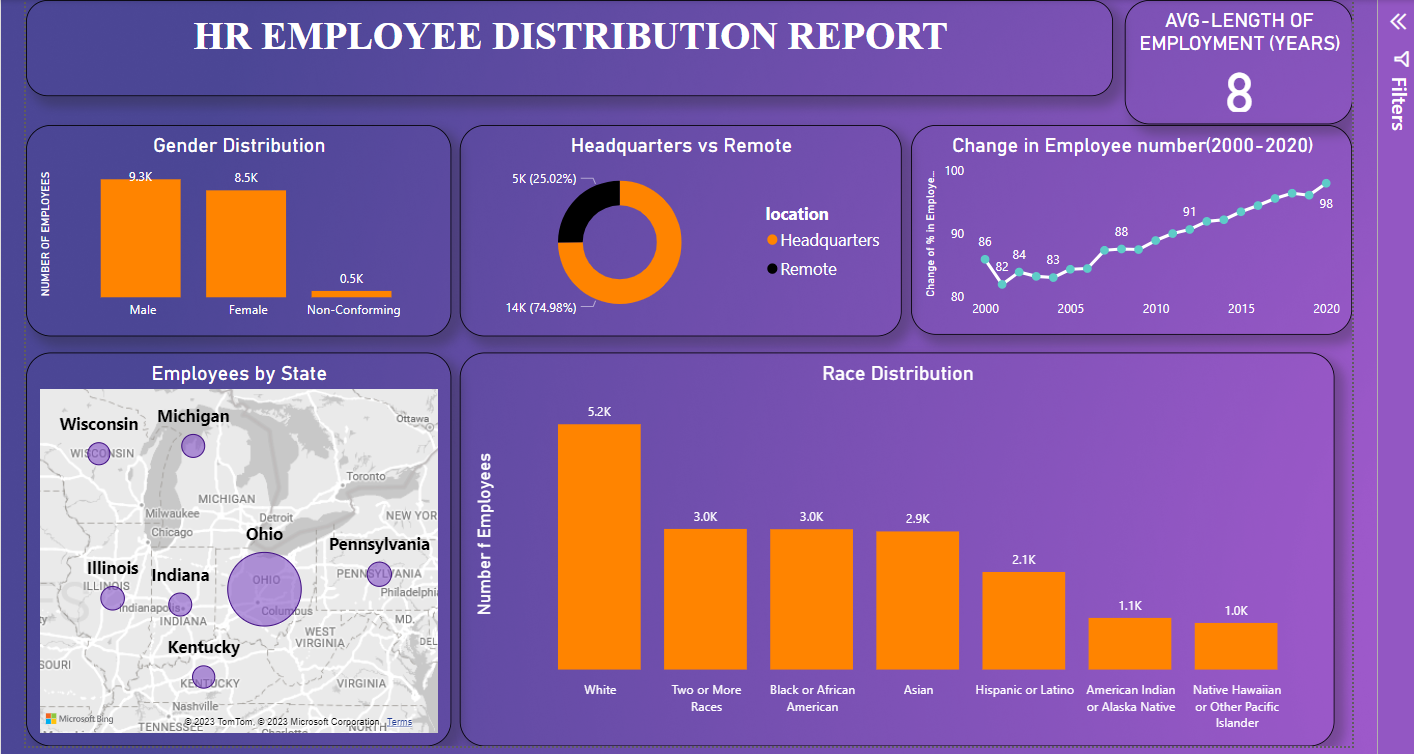Select the Ohio bubble on the state map
This screenshot has width=1414, height=754.
[263, 589]
